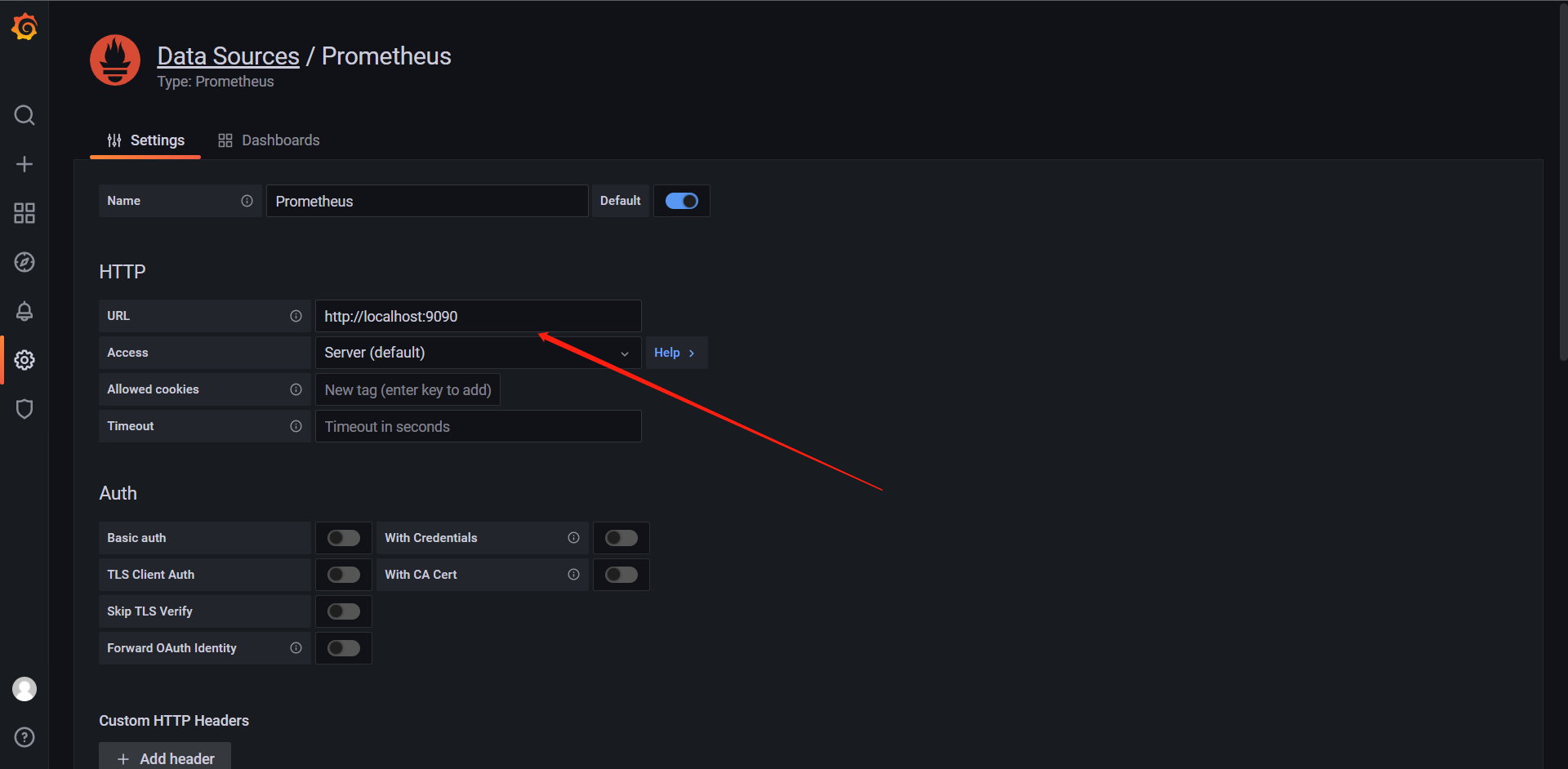Open the Alerting bell icon
The image size is (1568, 769).
click(x=24, y=311)
